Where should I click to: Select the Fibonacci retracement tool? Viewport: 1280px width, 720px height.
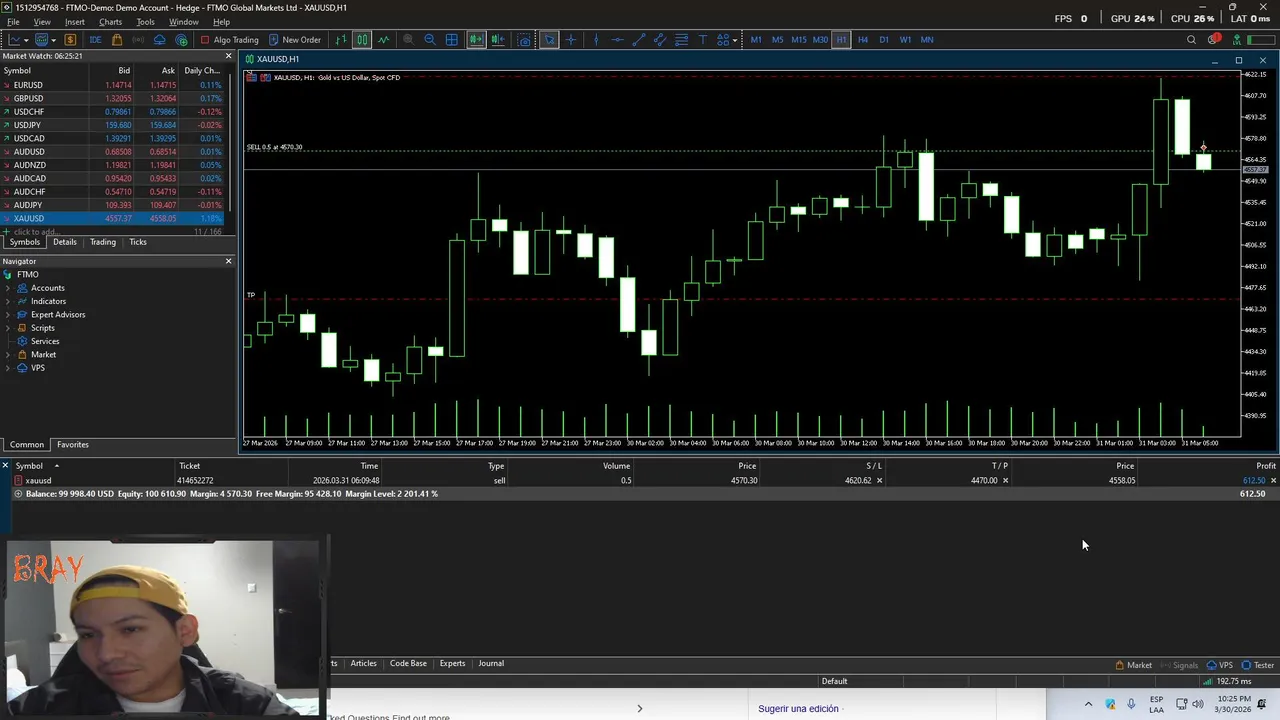681,40
